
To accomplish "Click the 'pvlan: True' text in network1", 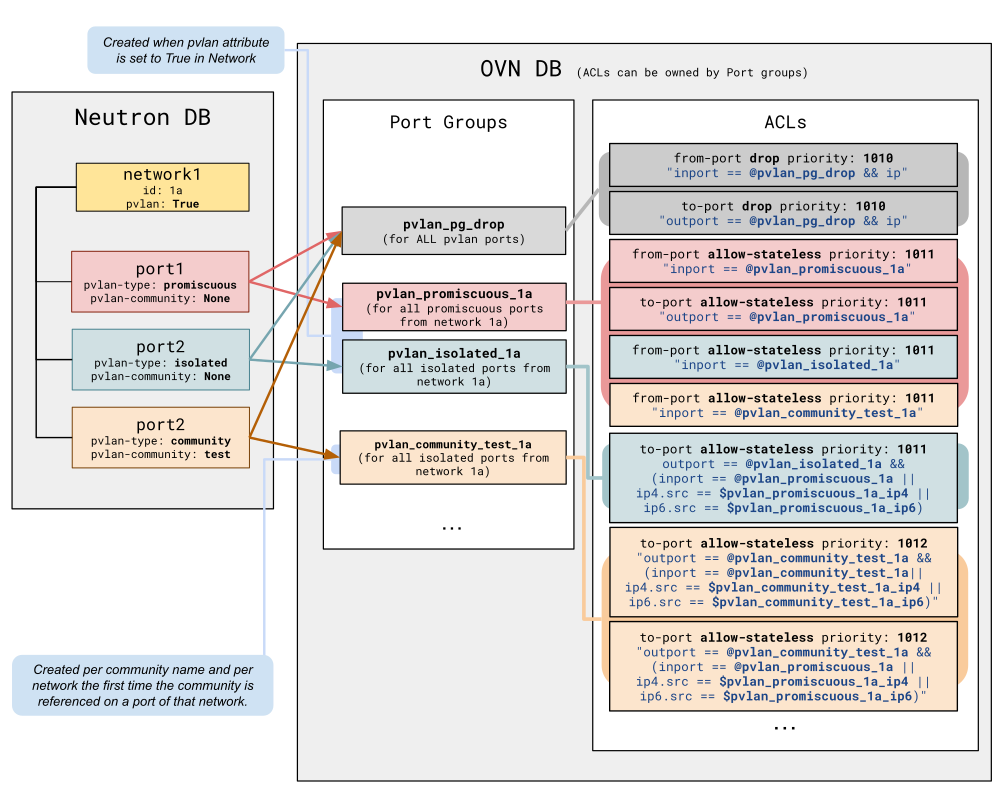I will pos(163,204).
